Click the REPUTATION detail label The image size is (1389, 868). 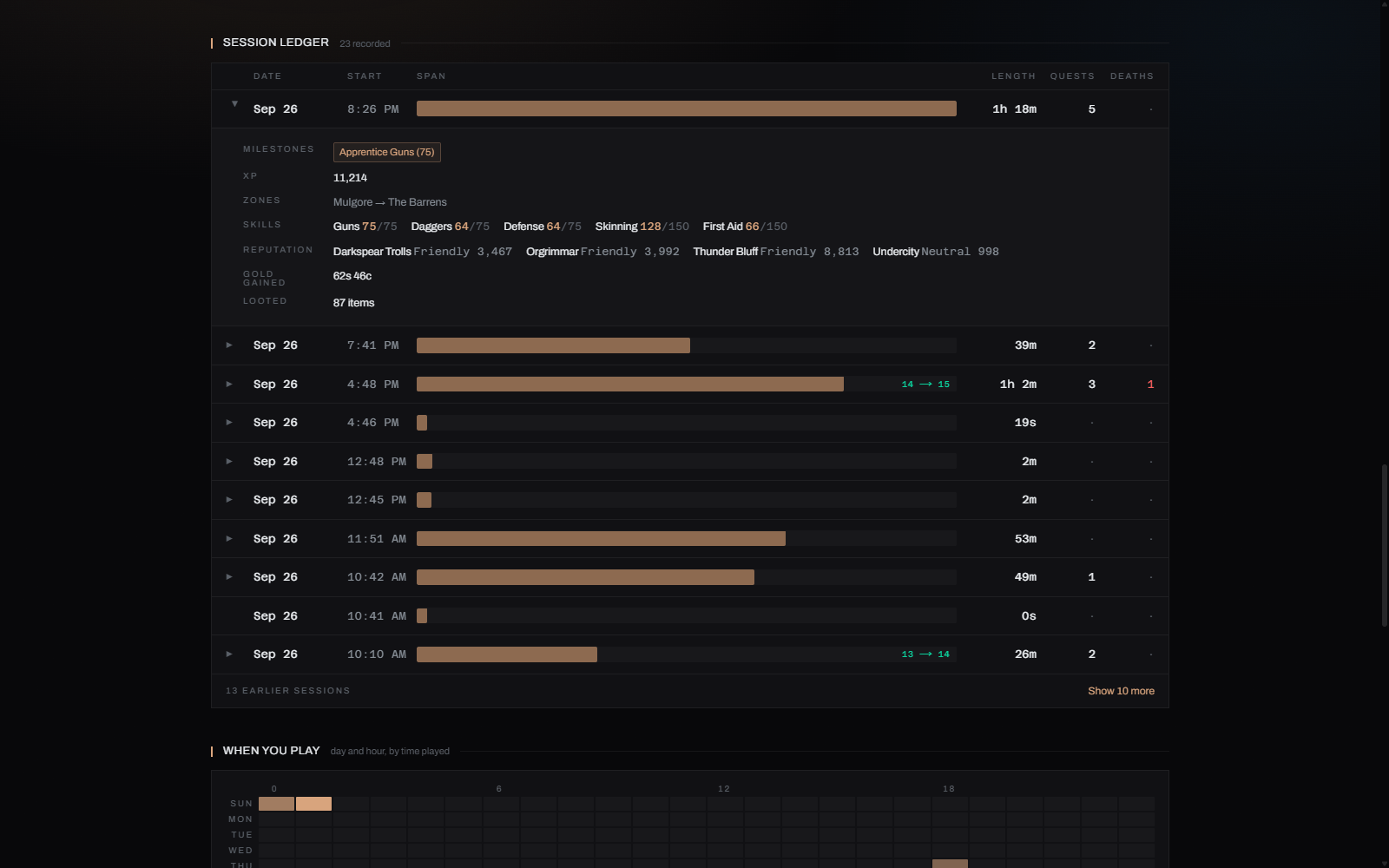(x=278, y=250)
